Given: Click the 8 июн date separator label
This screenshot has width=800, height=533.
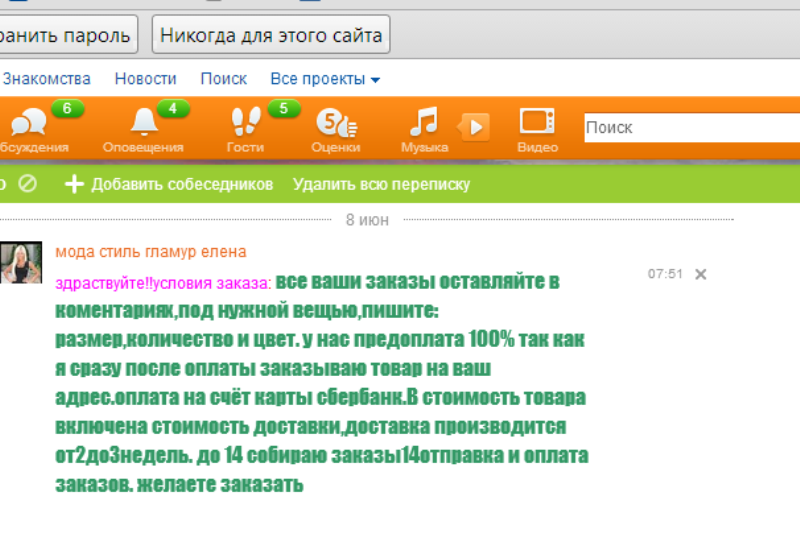Looking at the screenshot, I should pyautogui.click(x=367, y=220).
